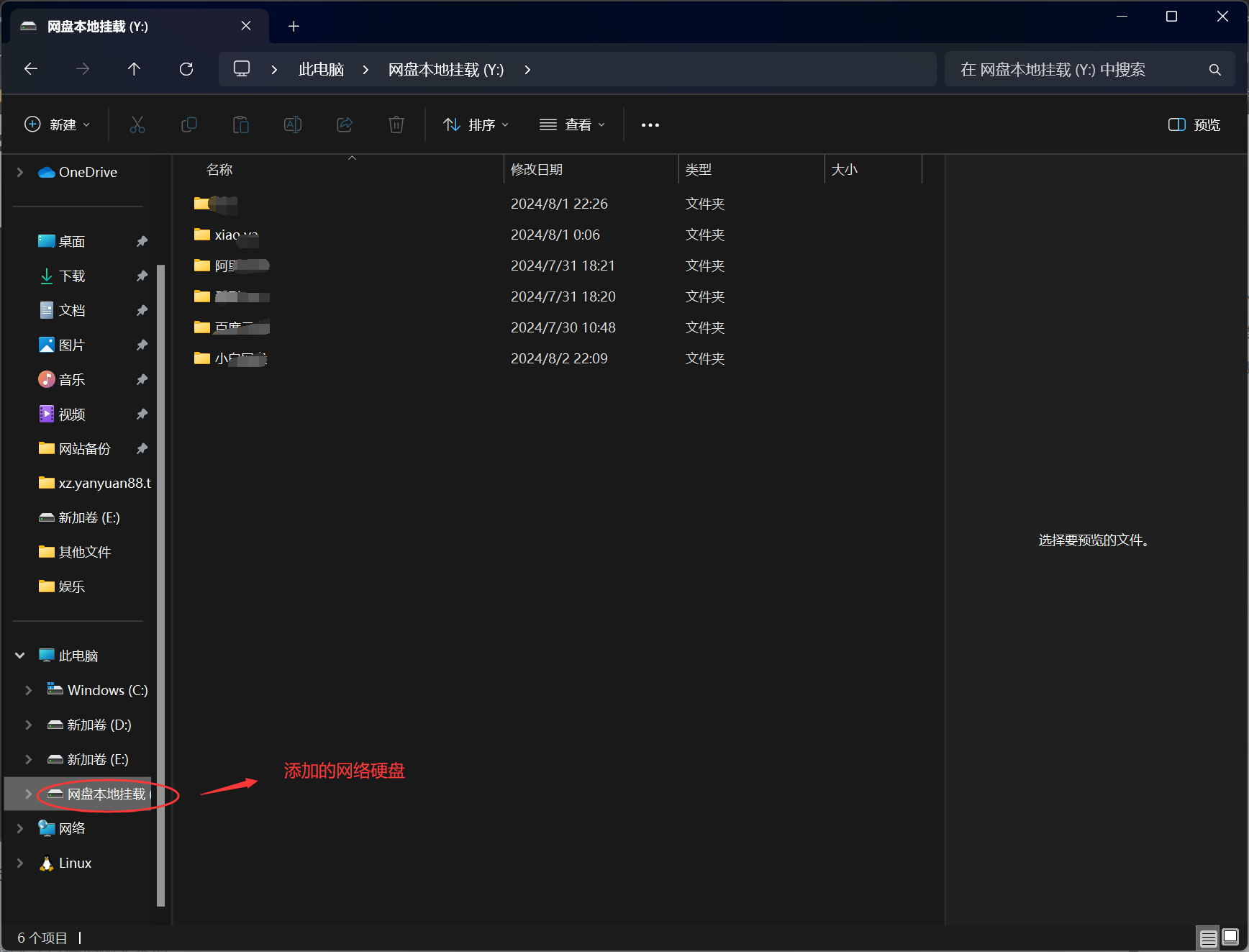Viewport: 1249px width, 952px height.
Task: Collapse the 此电脑 tree node
Action: [20, 656]
